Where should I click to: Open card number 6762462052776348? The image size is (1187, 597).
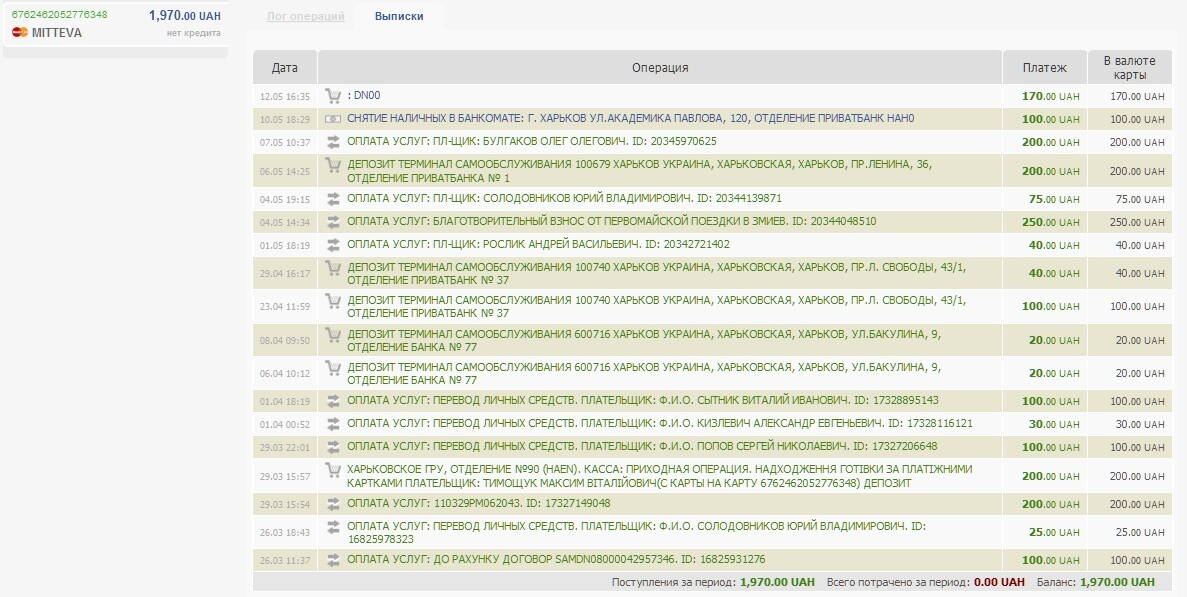point(60,15)
